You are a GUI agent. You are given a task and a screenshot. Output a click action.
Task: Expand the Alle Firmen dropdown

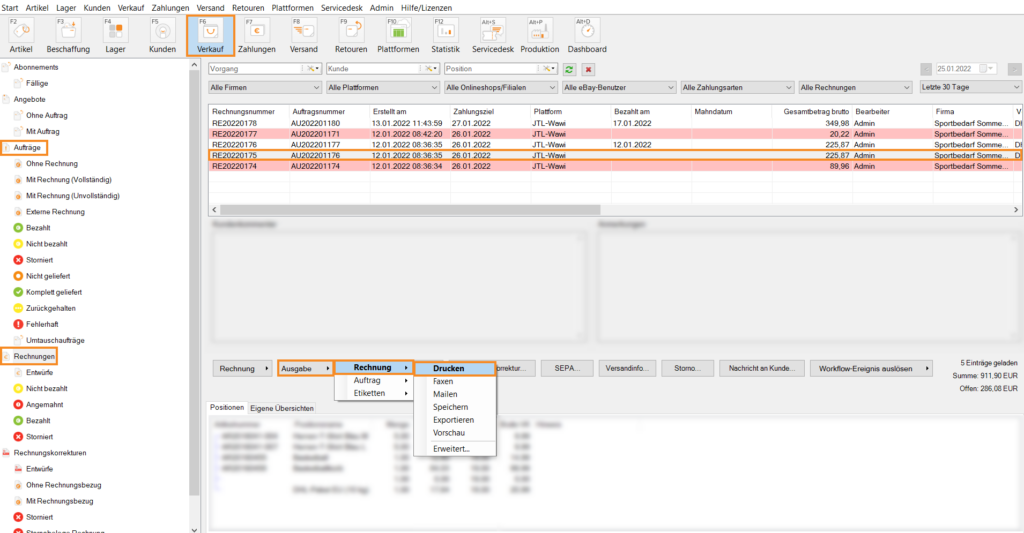coord(264,88)
